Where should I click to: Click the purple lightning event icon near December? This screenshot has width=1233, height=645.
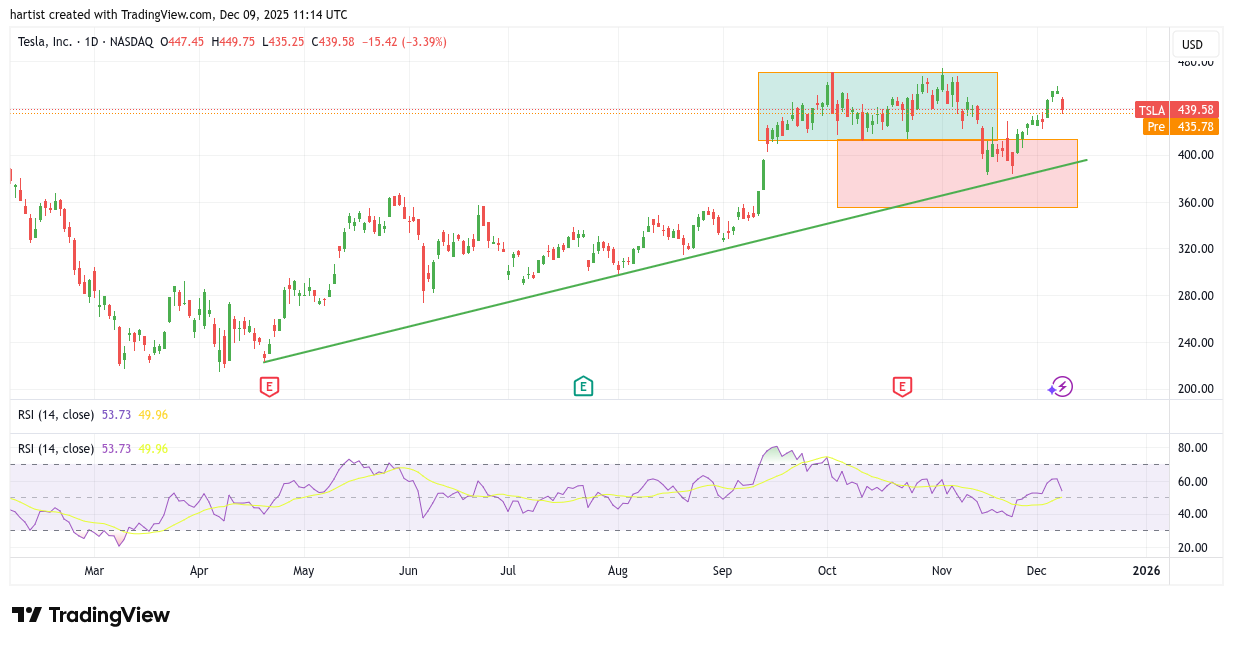pos(1061,387)
